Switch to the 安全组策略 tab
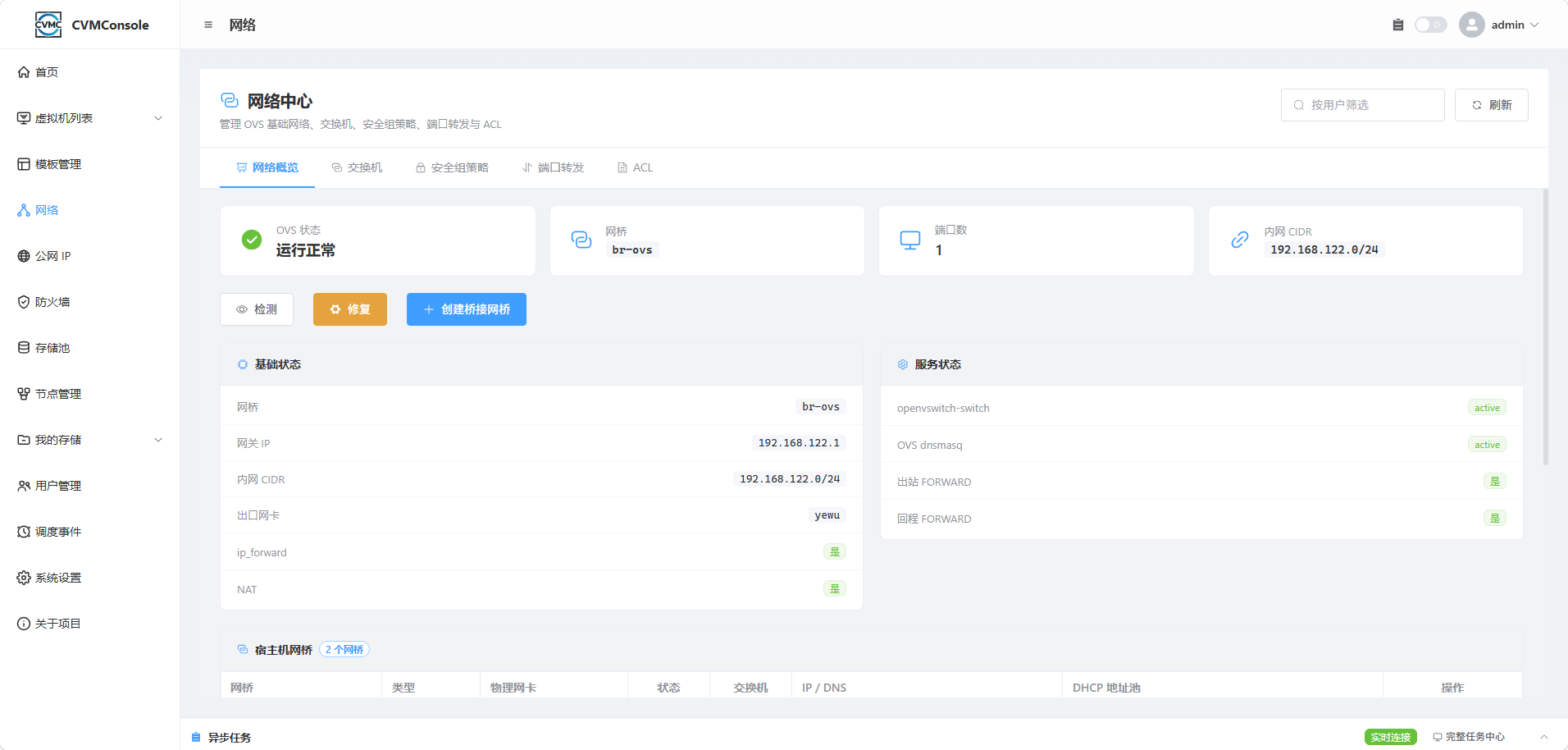The image size is (1568, 750). [452, 167]
